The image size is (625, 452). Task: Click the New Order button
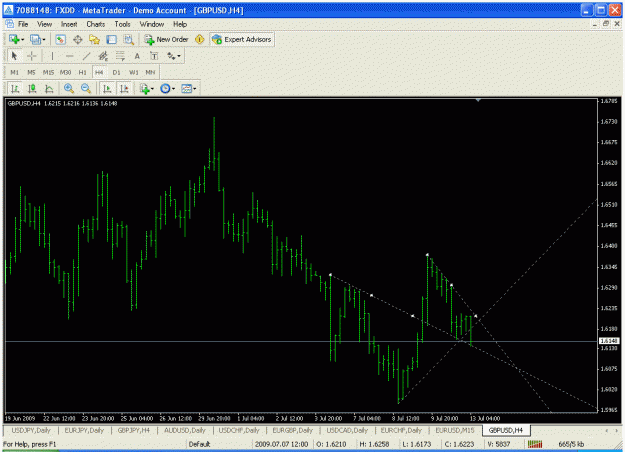click(167, 39)
